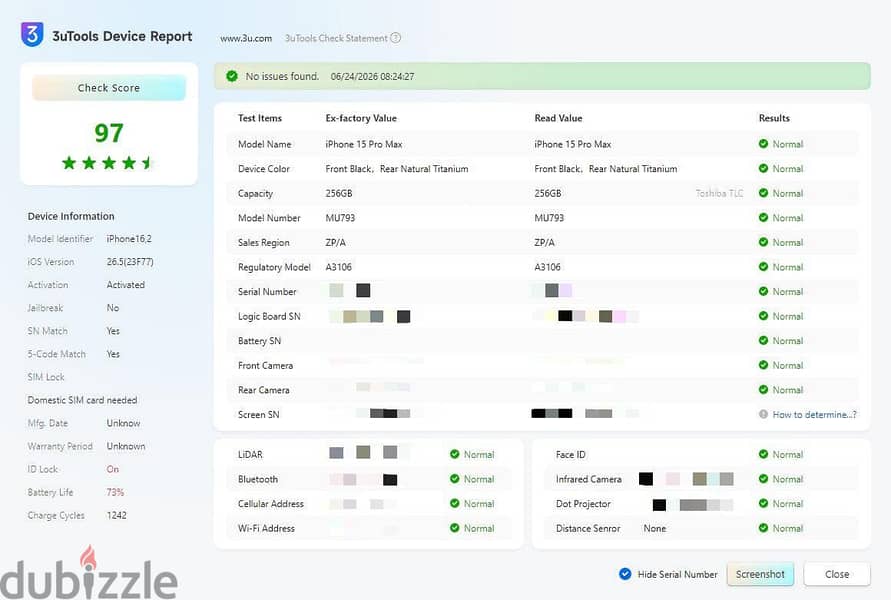Click the Normal check icon for Battery SN
This screenshot has width=891, height=600.
[763, 340]
